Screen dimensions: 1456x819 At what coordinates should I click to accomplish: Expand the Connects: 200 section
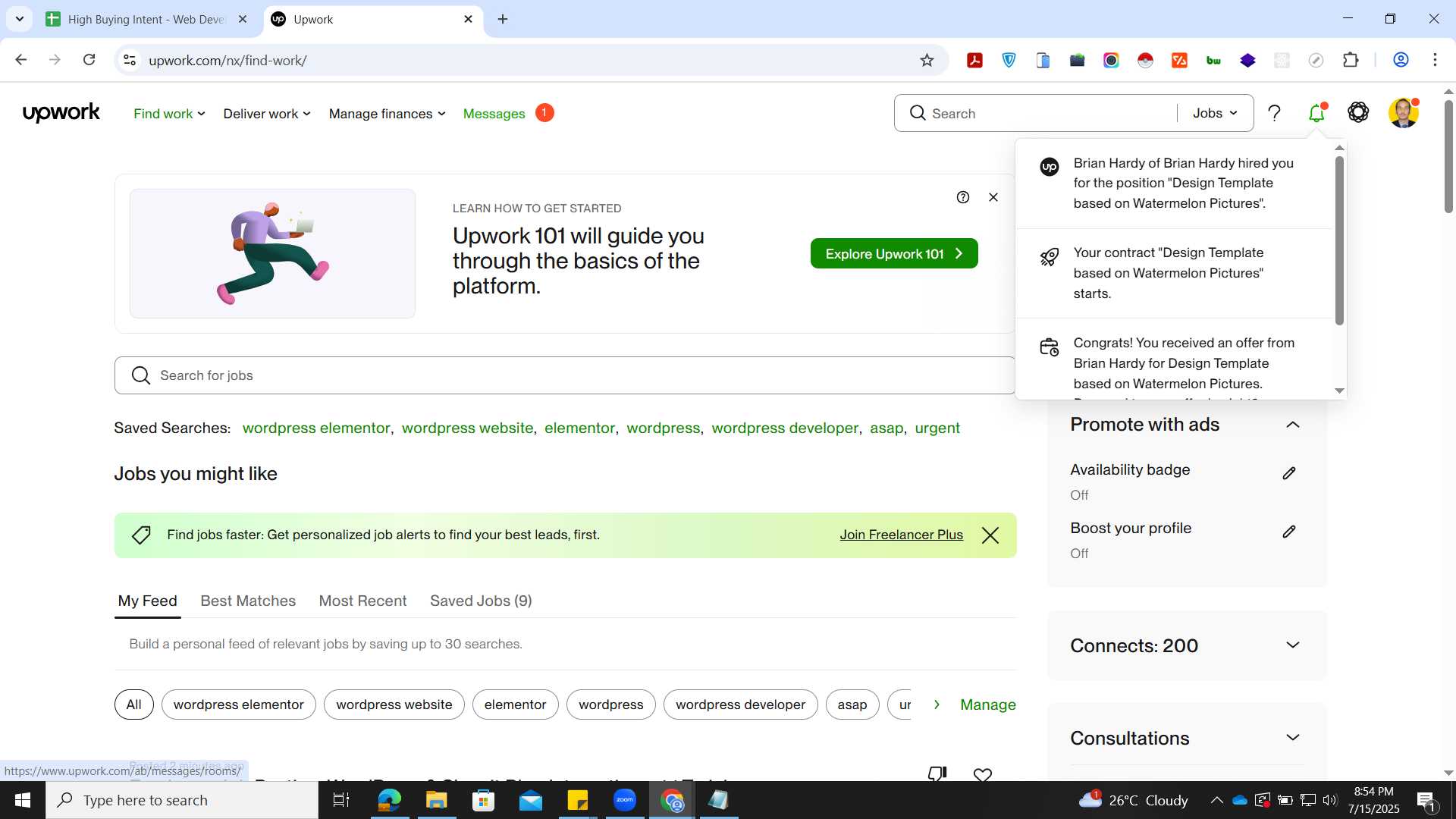(x=1293, y=645)
